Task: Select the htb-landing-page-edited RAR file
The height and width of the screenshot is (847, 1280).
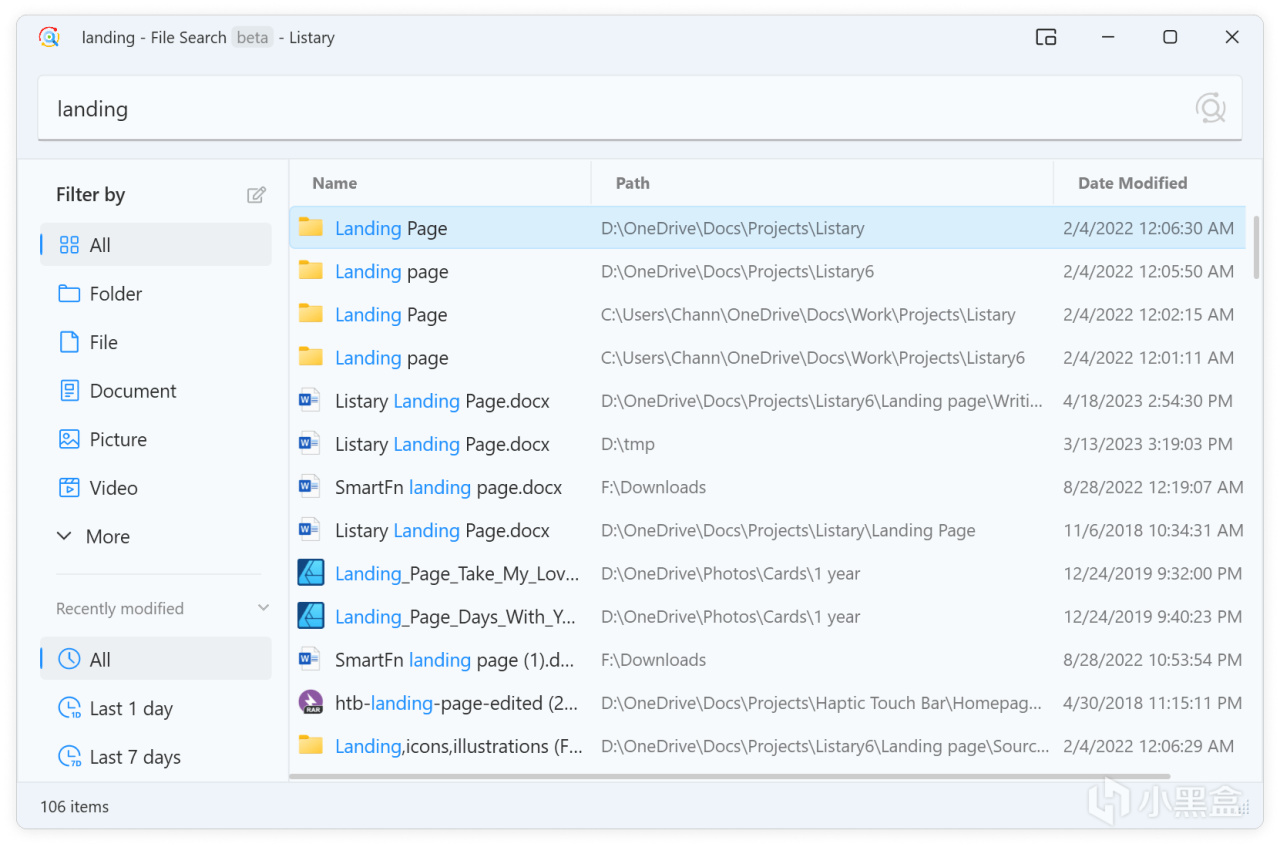Action: click(x=456, y=703)
